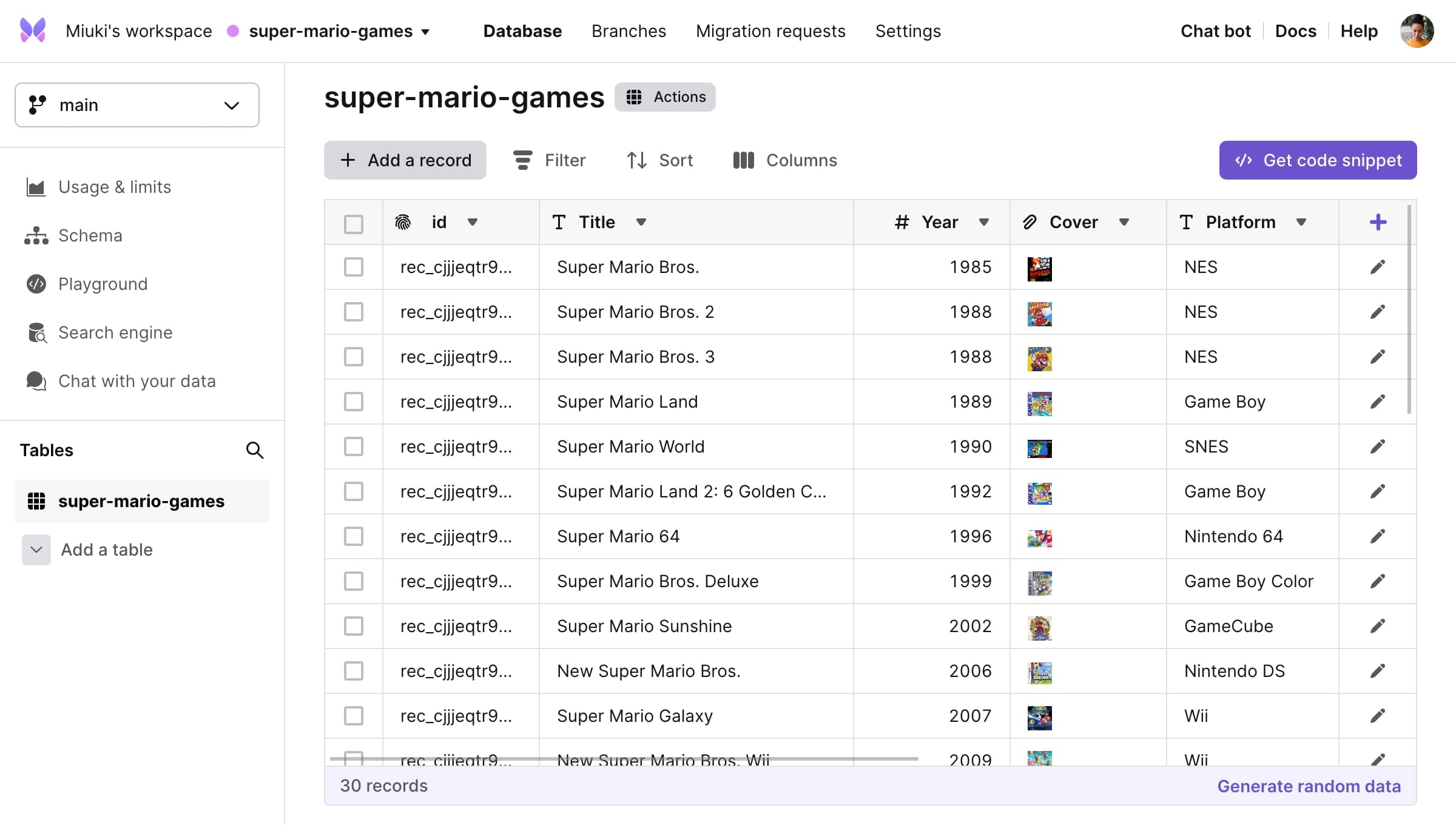Edit the Super Mario Bros. 2 record
The height and width of the screenshot is (825, 1456).
pyautogui.click(x=1378, y=312)
